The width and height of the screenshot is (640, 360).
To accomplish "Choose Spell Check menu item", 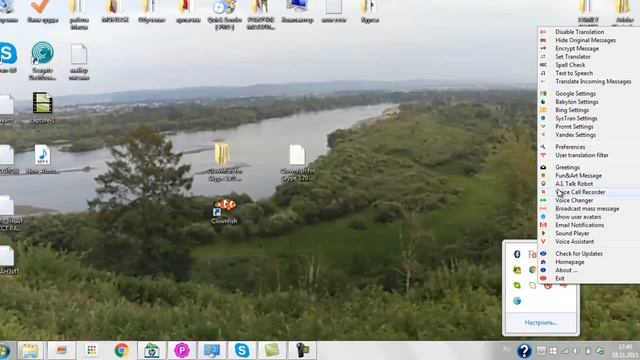I will 570,65.
